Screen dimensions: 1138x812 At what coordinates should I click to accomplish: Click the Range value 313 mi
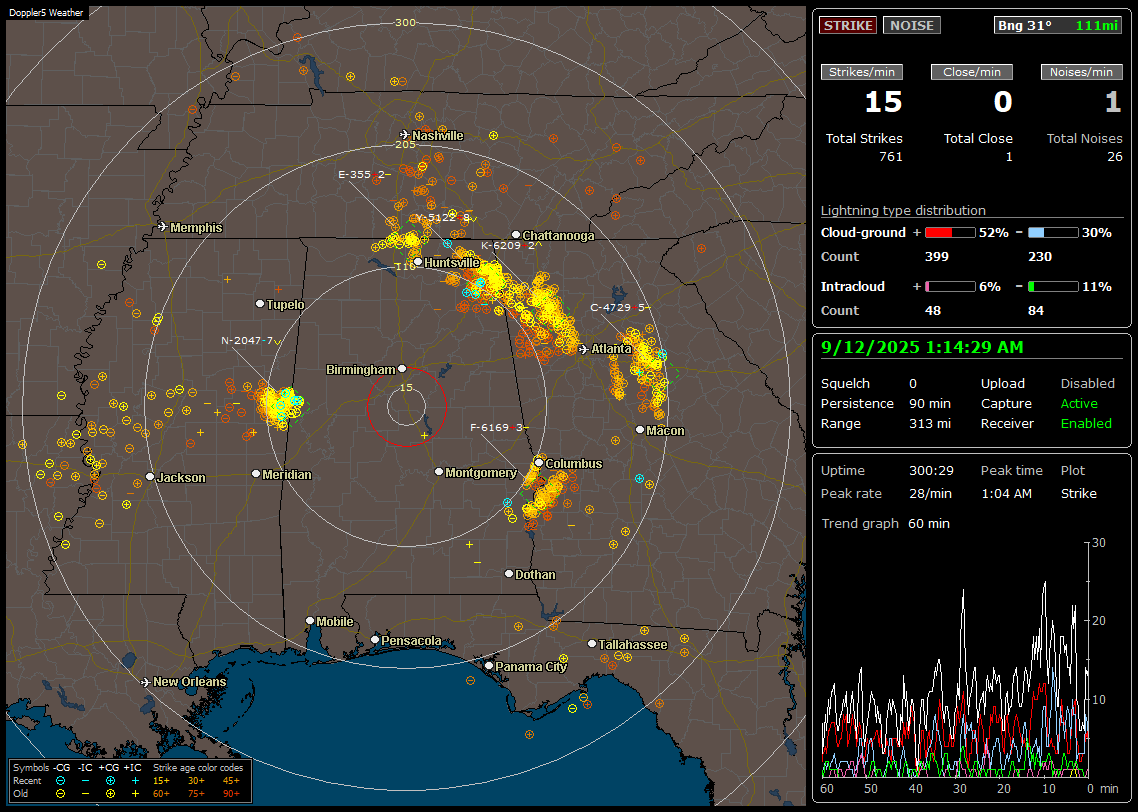click(x=930, y=424)
